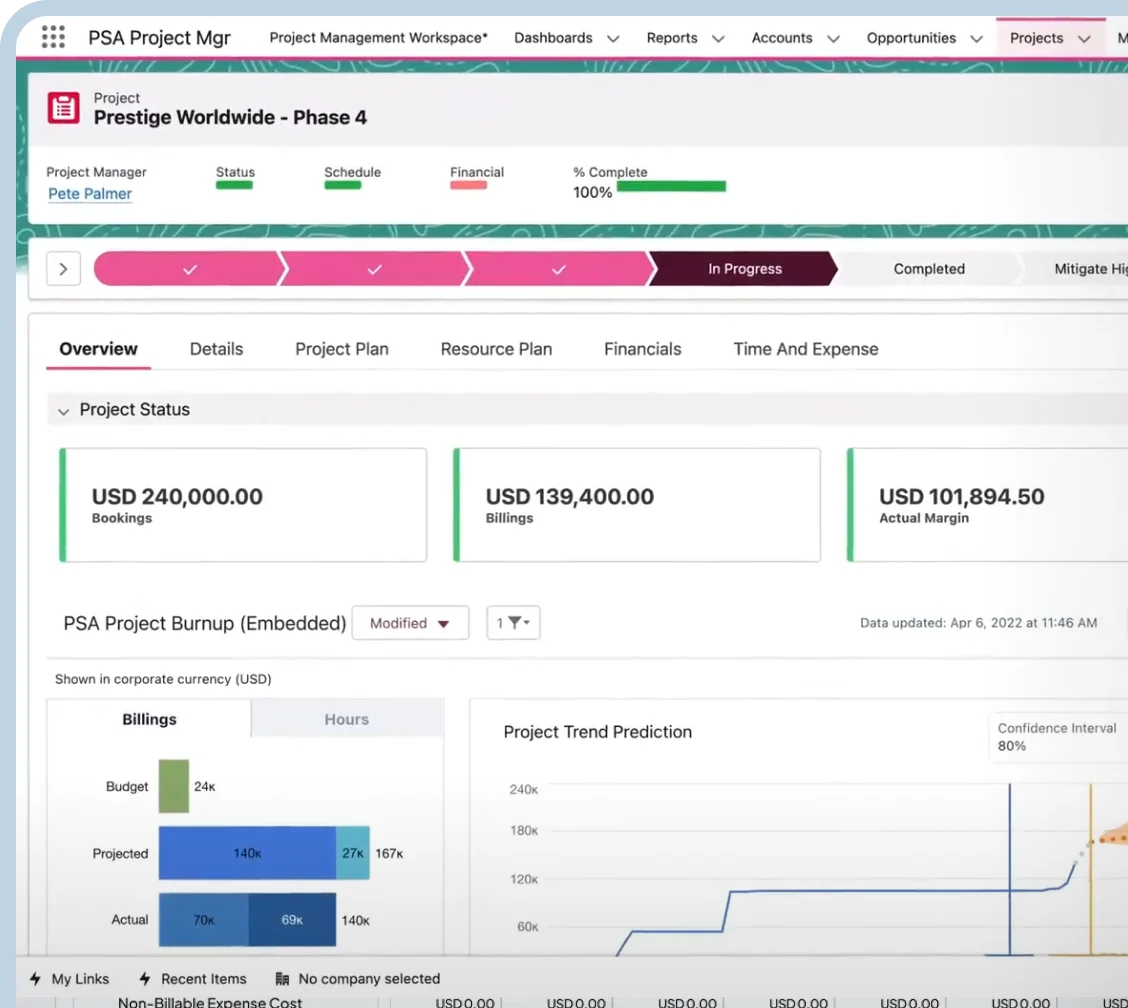Expand the Dashboards menu chevron
The width and height of the screenshot is (1128, 1008).
coord(613,39)
